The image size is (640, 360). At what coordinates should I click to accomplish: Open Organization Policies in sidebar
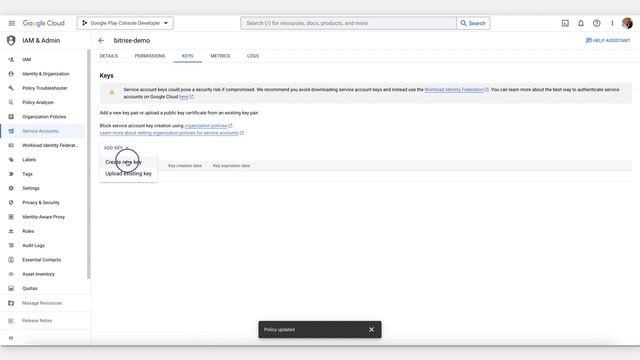tap(43, 117)
